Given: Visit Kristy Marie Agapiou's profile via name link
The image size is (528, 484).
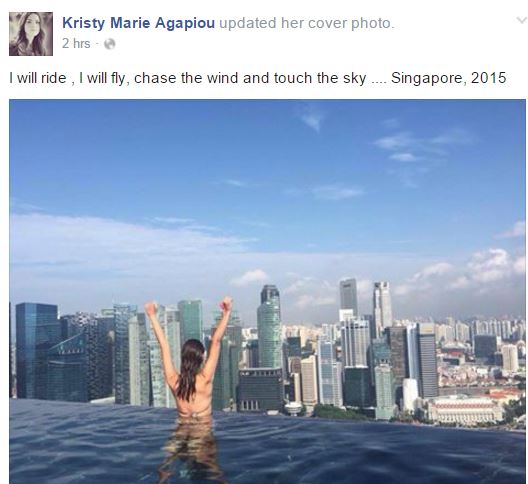Looking at the screenshot, I should coord(138,23).
